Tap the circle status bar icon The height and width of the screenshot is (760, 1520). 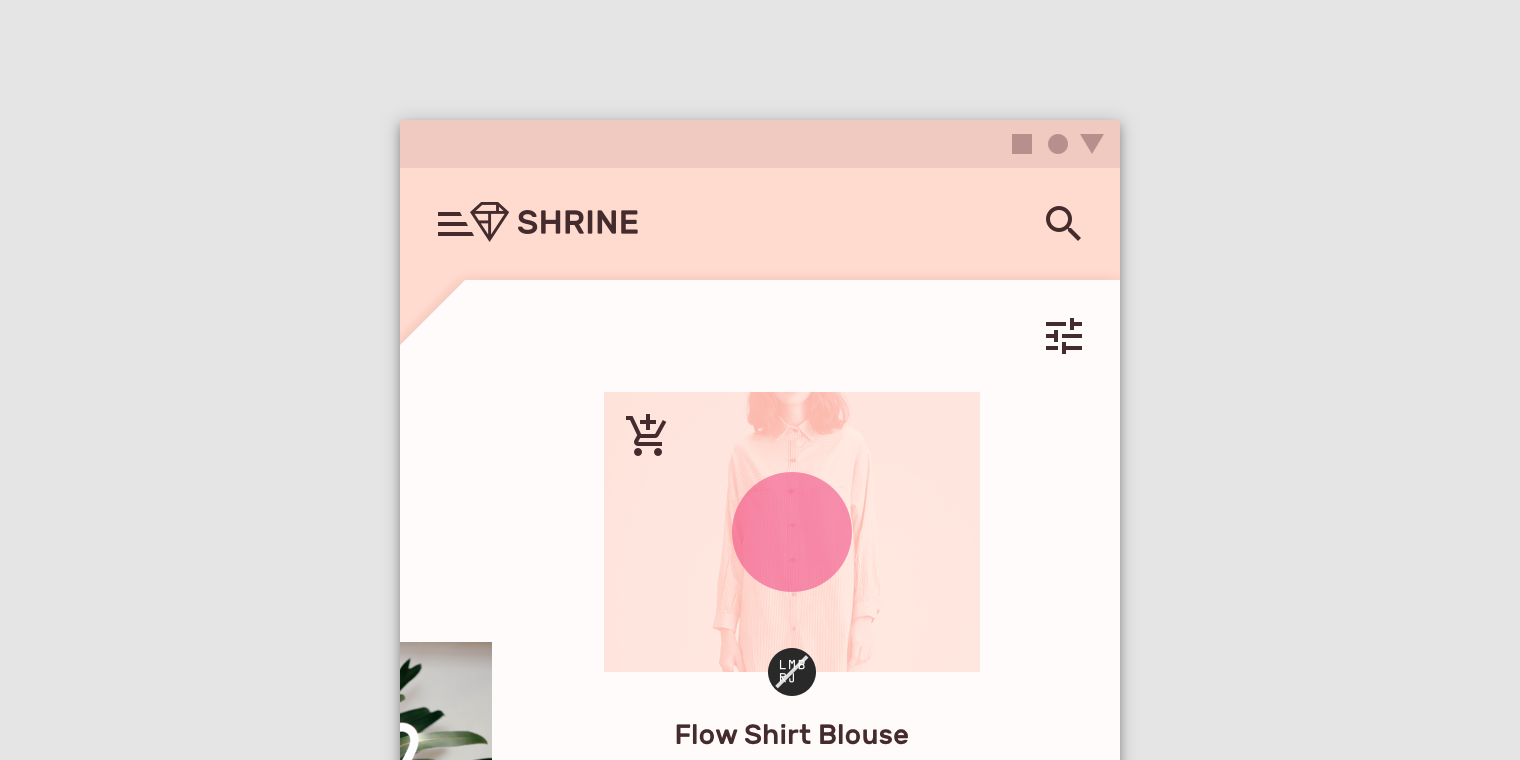click(1058, 144)
